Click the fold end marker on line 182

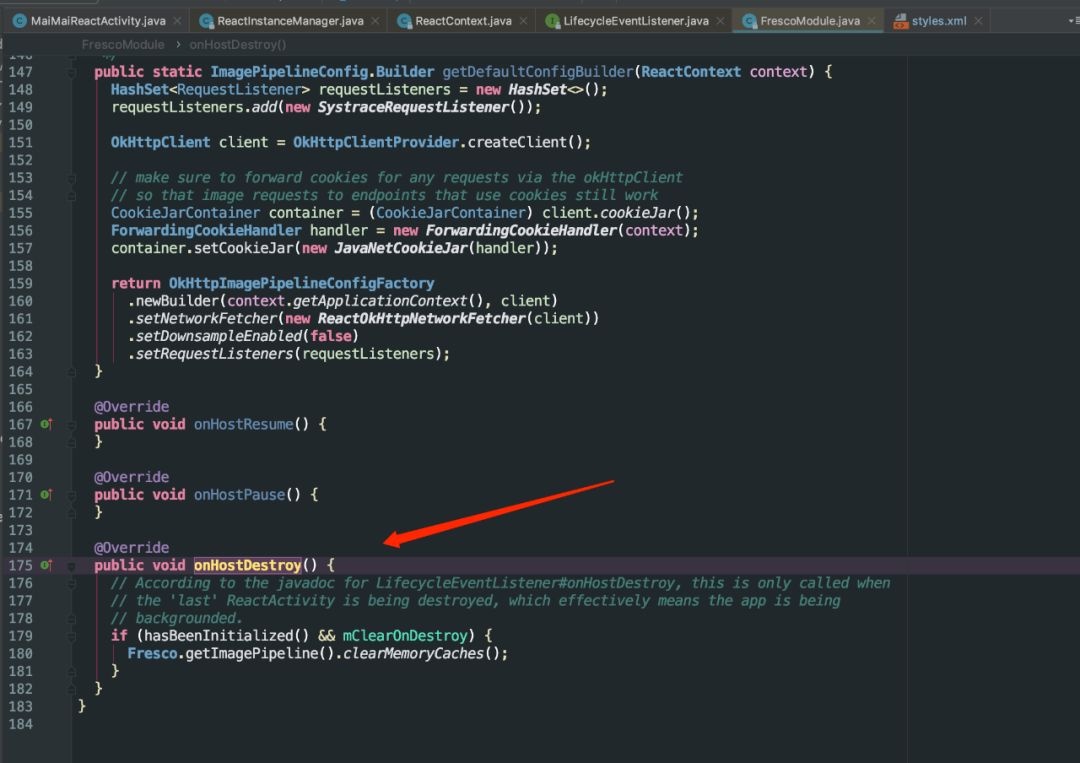pyautogui.click(x=72, y=689)
